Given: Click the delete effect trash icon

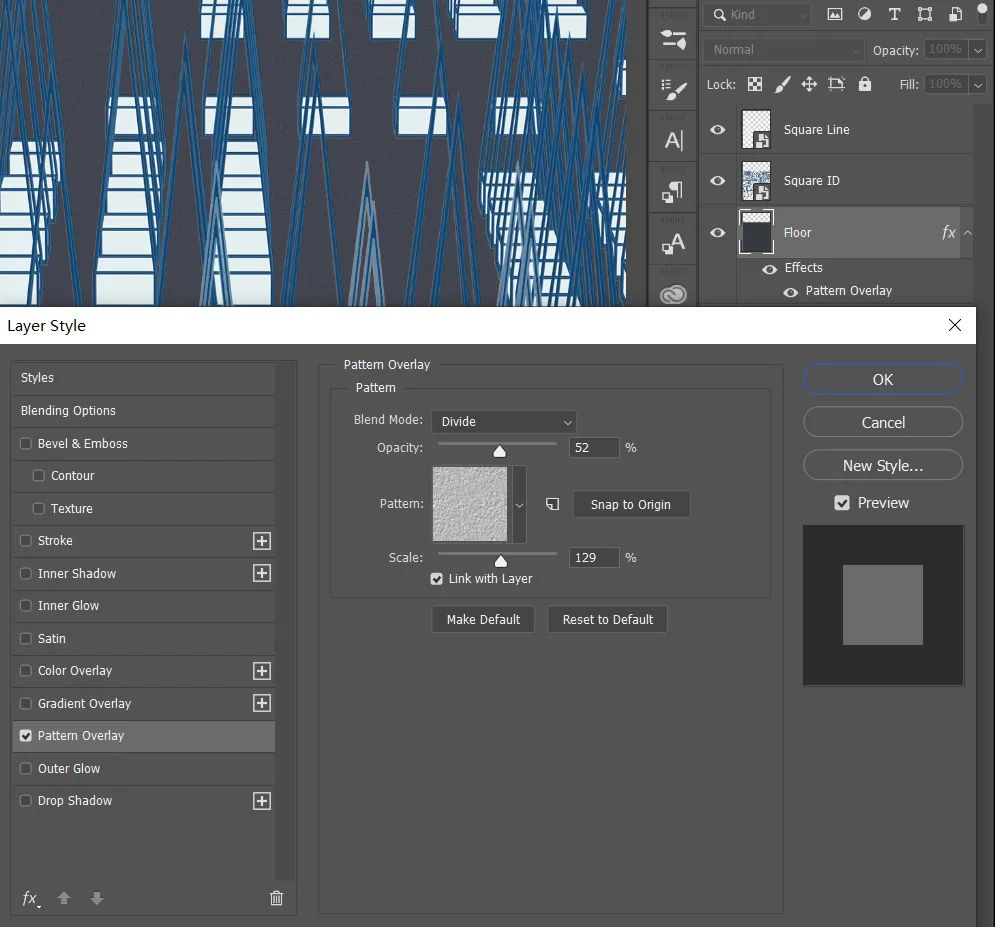Looking at the screenshot, I should coord(277,898).
